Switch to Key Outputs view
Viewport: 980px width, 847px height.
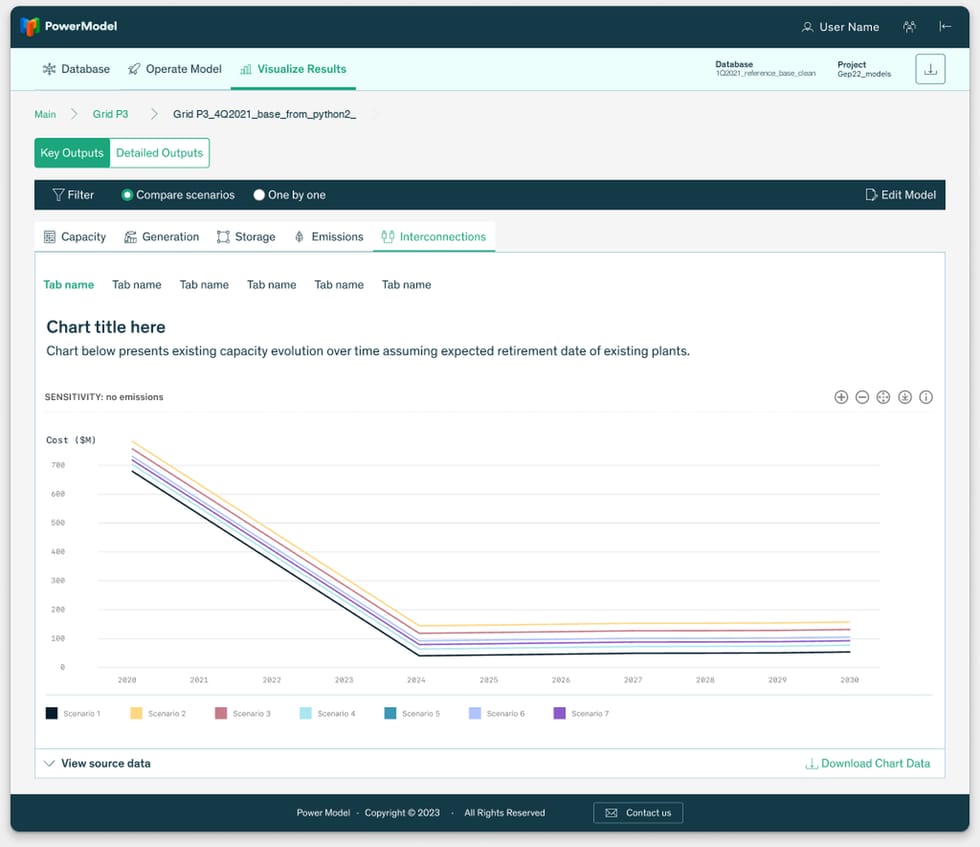click(72, 153)
